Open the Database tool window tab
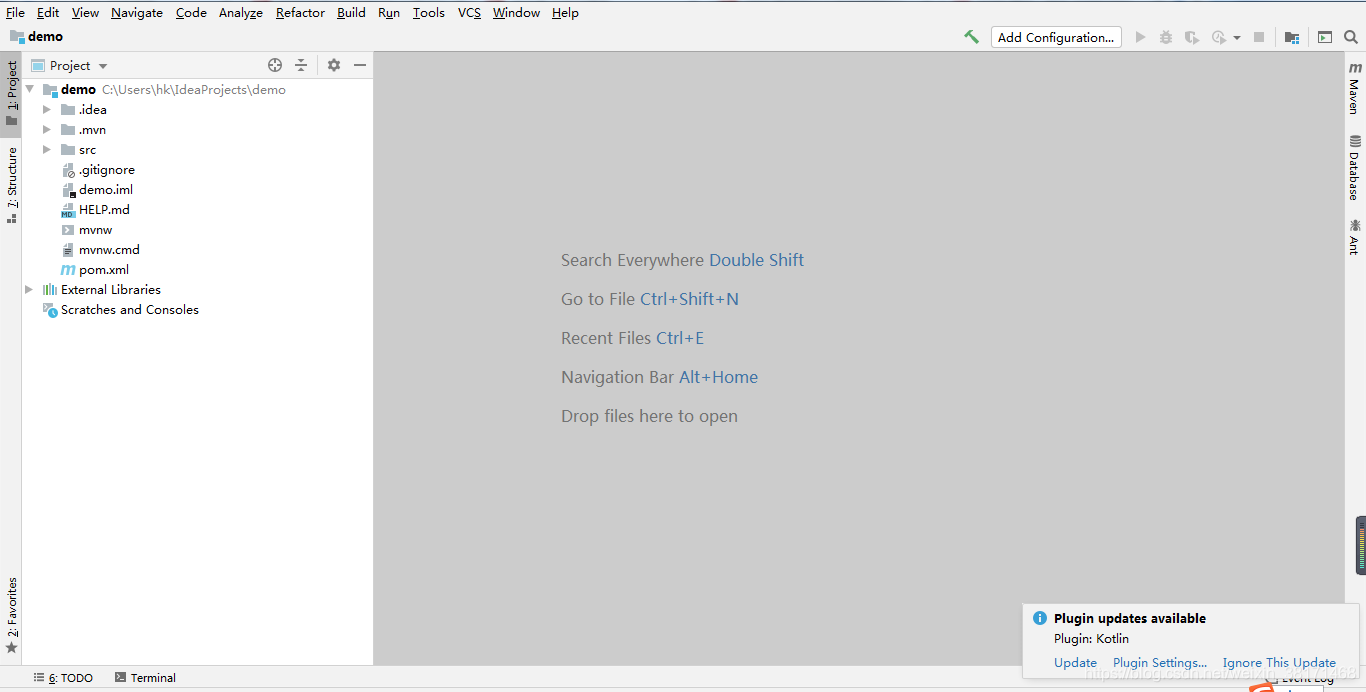Viewport: 1366px width, 692px height. pos(1355,167)
